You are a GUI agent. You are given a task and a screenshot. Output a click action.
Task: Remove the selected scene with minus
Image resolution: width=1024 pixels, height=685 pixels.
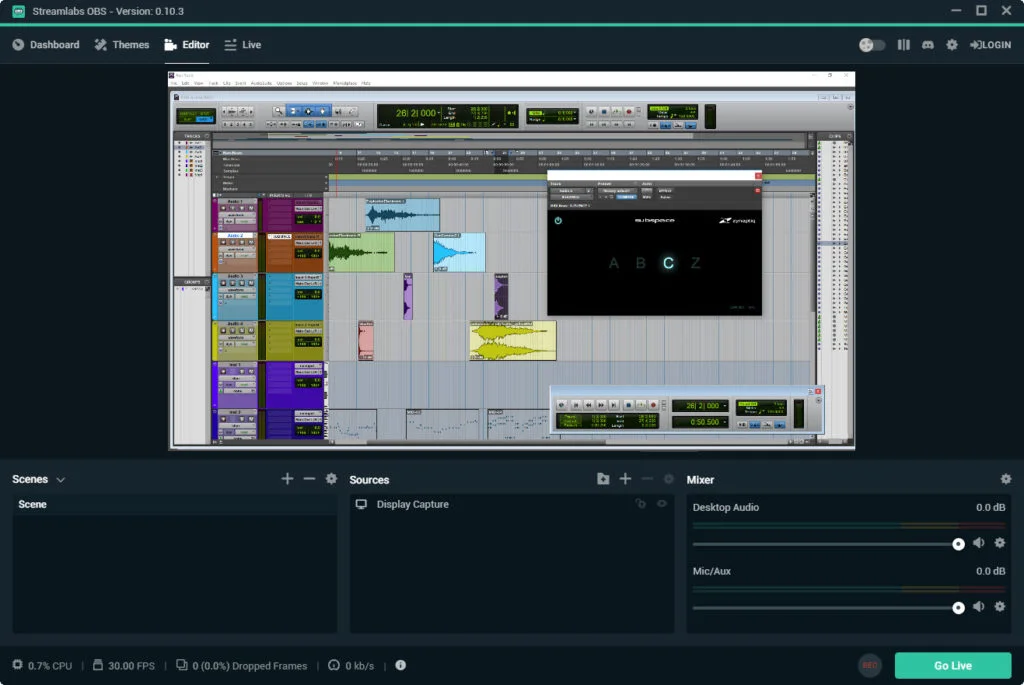pos(309,479)
